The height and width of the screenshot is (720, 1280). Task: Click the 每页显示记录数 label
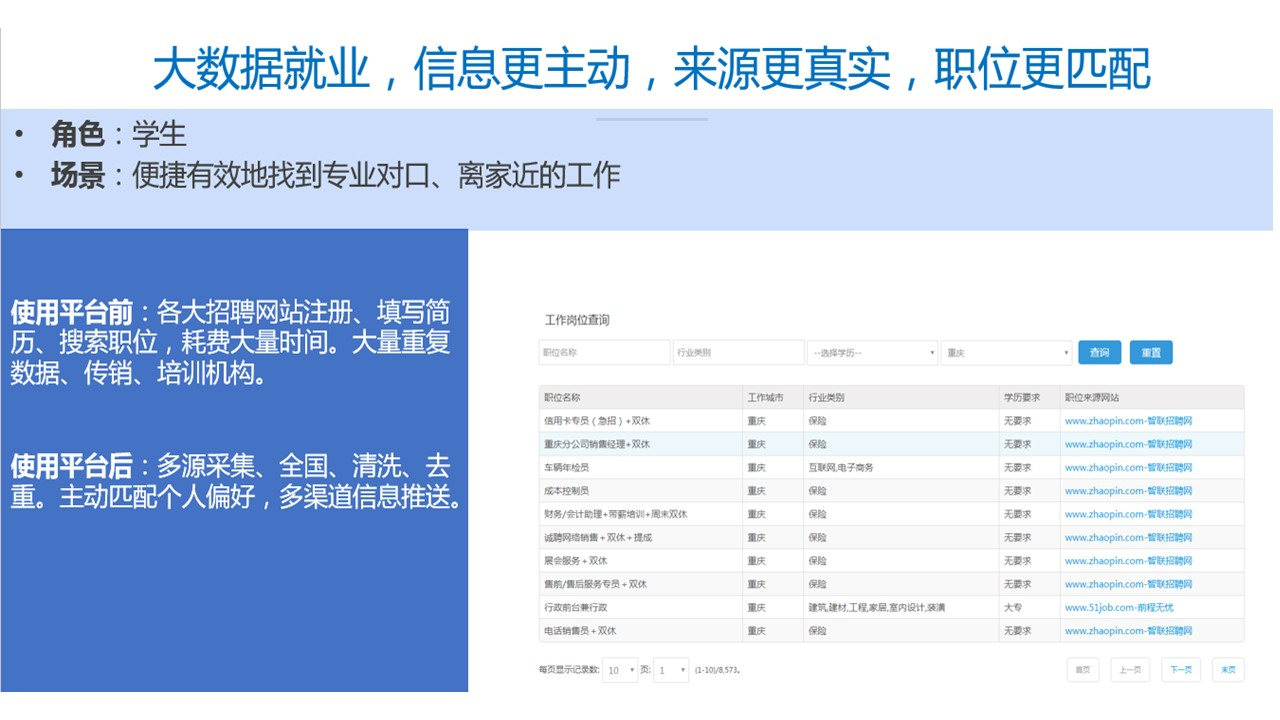click(x=569, y=670)
